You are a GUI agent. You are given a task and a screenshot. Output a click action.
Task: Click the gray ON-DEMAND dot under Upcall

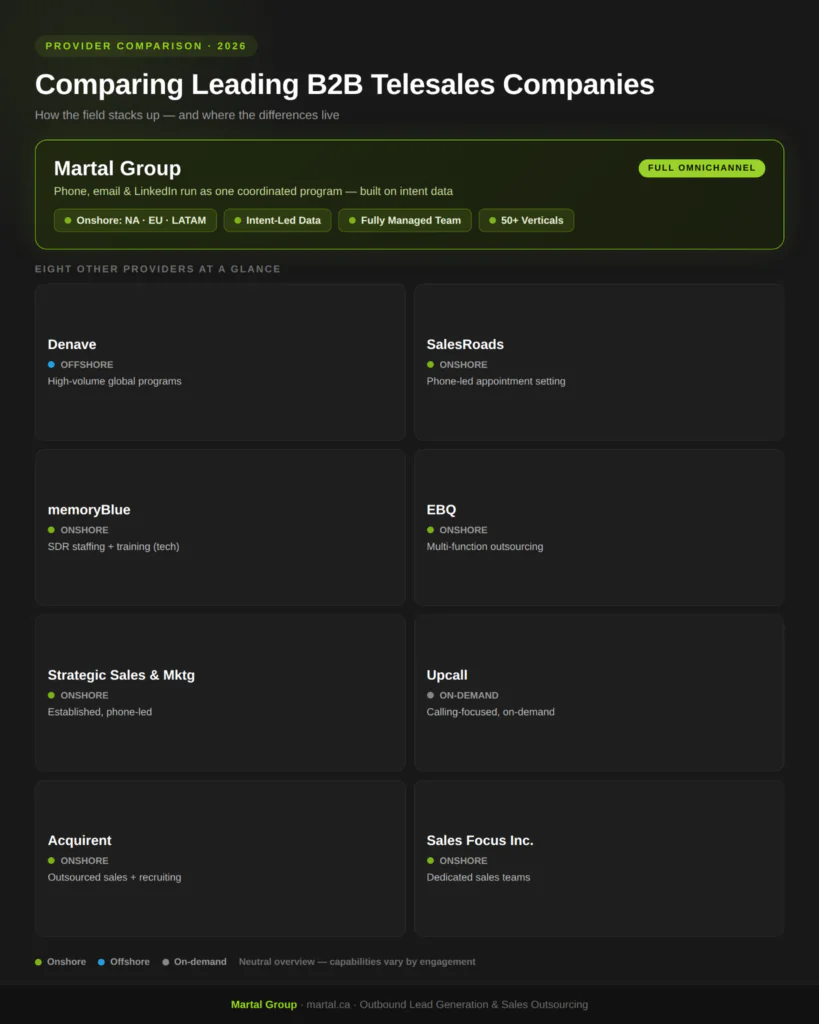[x=430, y=695]
